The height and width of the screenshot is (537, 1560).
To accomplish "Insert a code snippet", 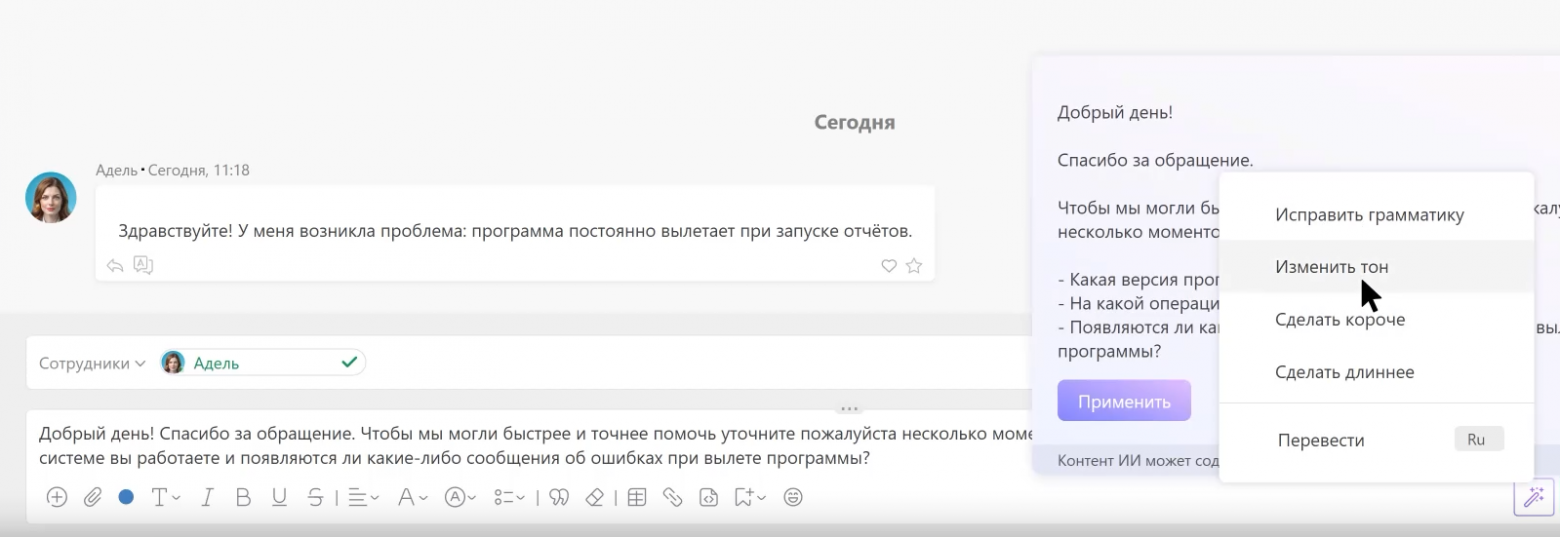I will pos(709,497).
